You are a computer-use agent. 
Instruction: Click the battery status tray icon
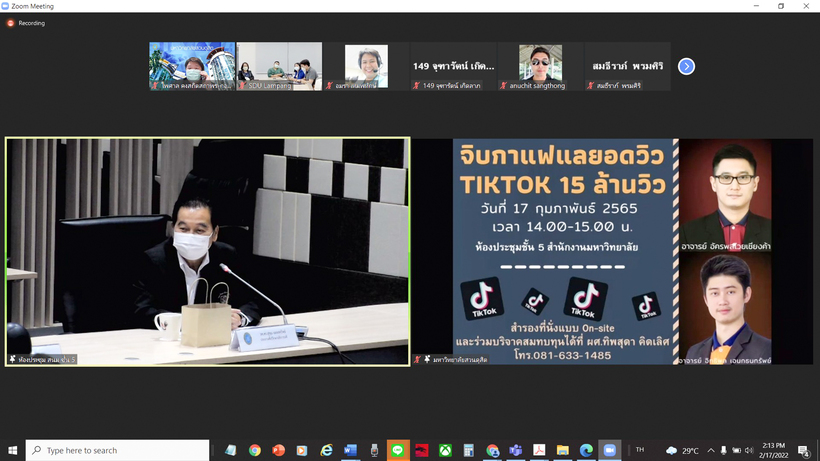click(x=736, y=450)
